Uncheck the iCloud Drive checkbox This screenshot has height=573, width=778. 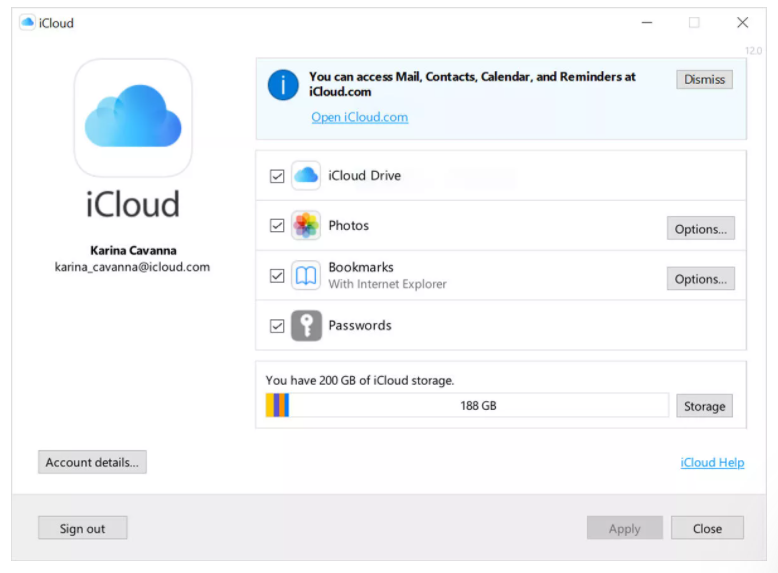277,176
